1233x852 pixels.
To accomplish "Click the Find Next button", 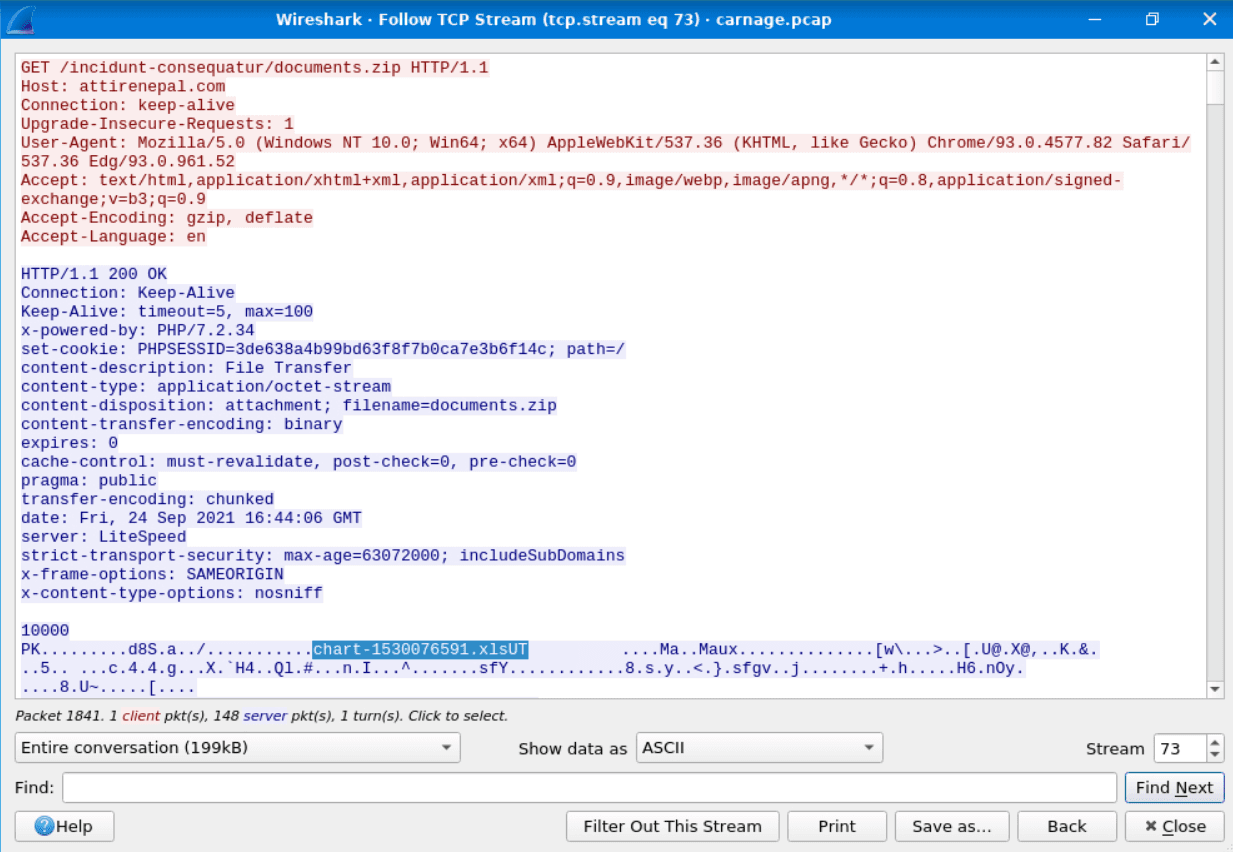I will (1174, 788).
